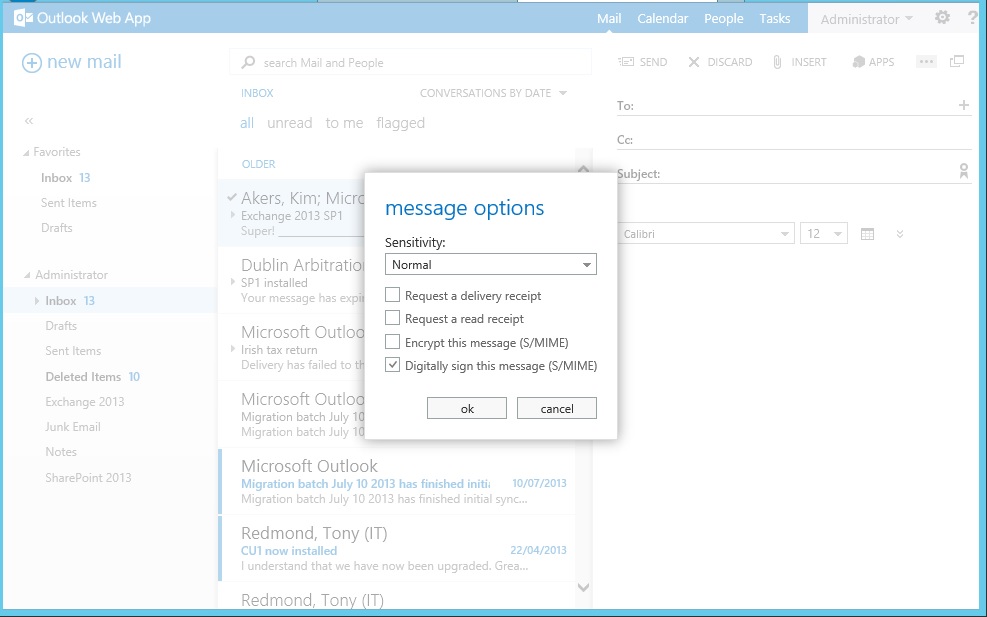
Task: Open the Administrator account menu
Action: point(866,19)
